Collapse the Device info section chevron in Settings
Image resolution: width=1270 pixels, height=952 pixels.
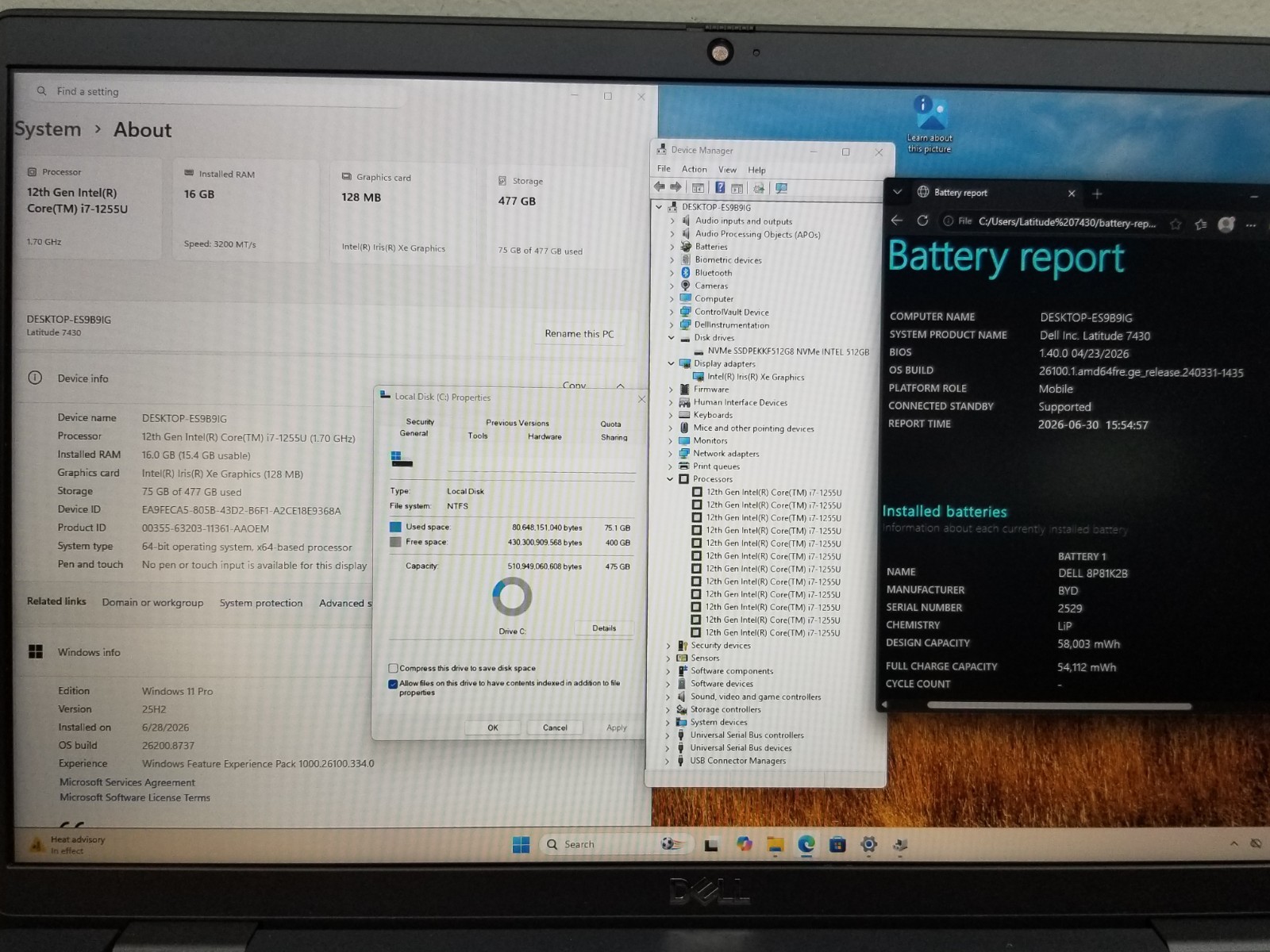(620, 386)
